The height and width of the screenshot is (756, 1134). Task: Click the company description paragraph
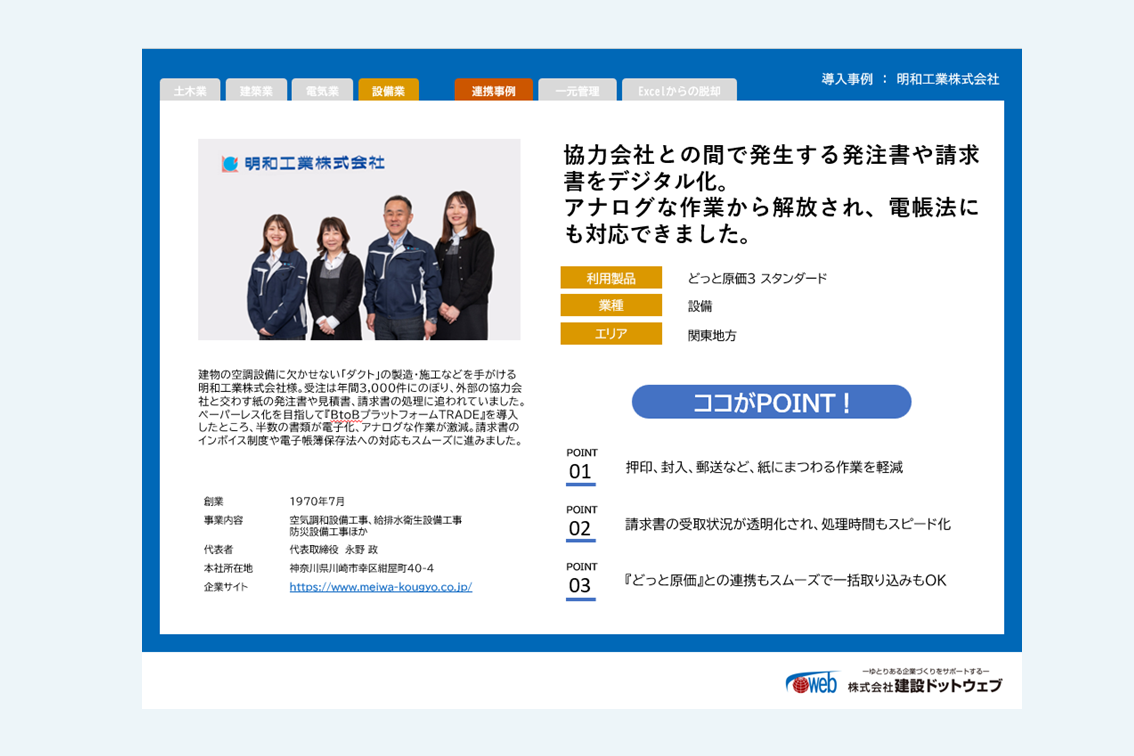tap(361, 407)
